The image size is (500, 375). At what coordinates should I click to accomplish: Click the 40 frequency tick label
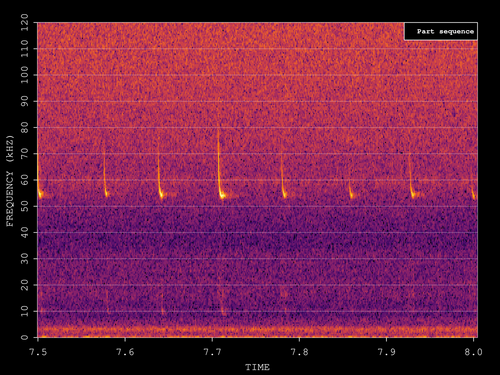click(25, 232)
